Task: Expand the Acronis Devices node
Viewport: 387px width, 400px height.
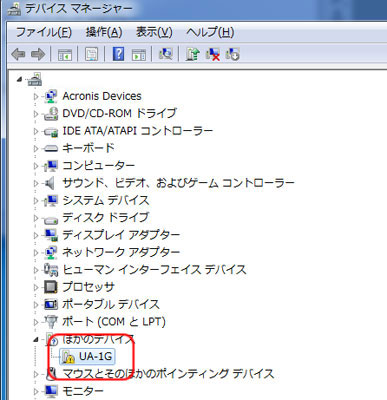Action: click(36, 97)
